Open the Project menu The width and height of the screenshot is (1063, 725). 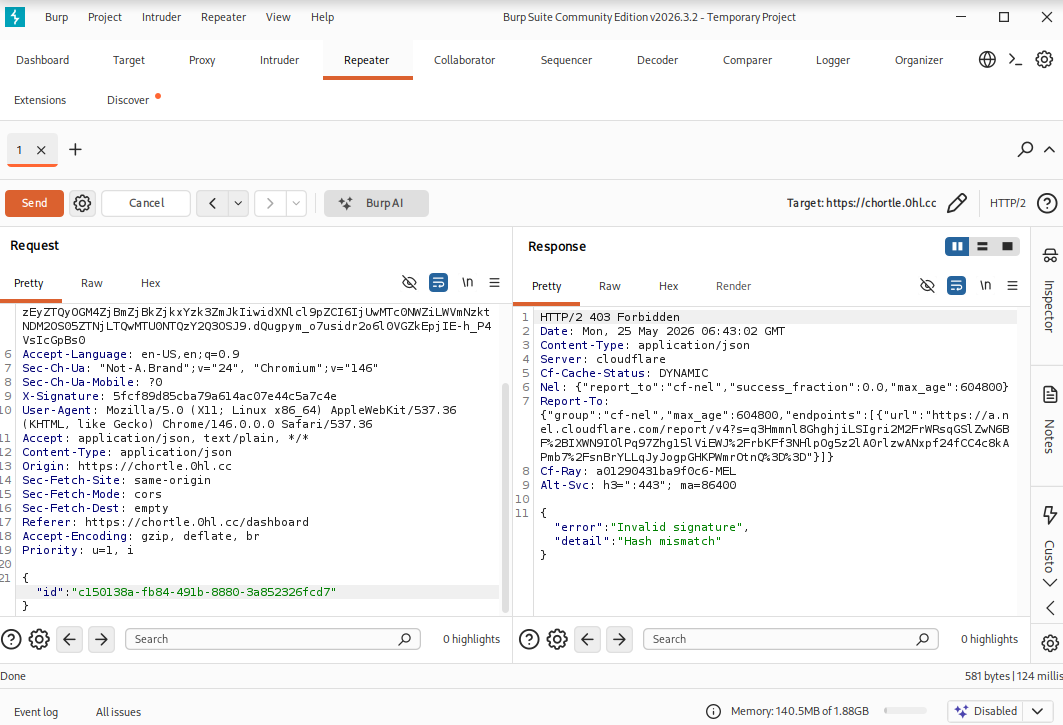click(x=104, y=17)
